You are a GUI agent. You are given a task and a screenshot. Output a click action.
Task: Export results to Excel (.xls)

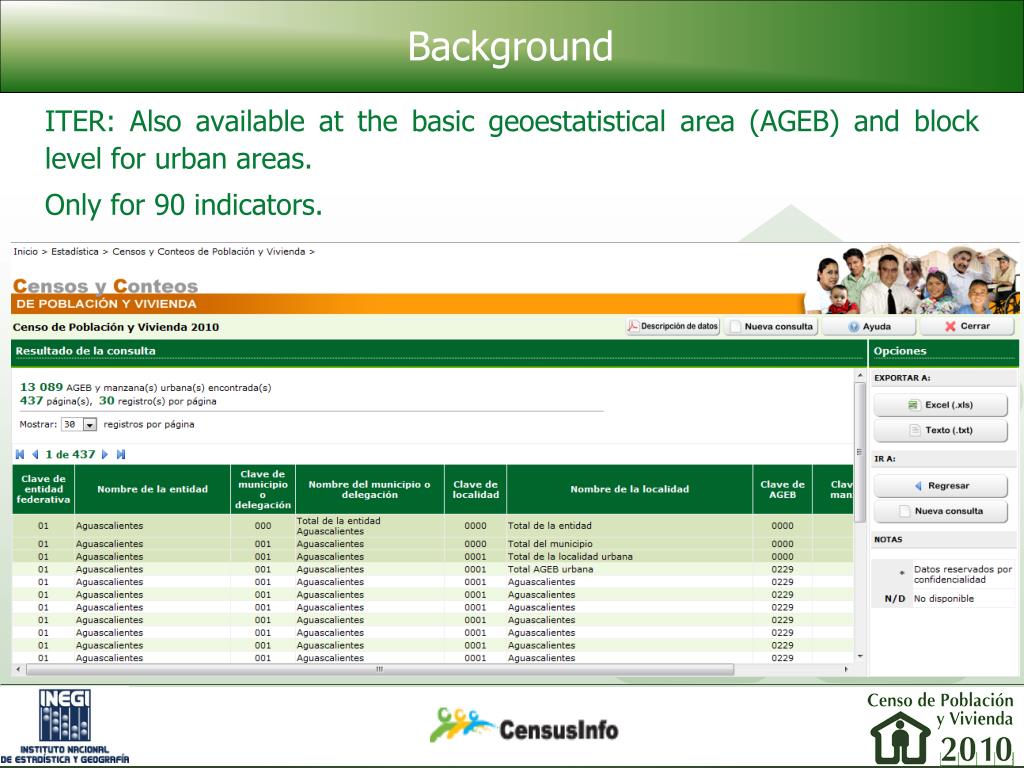click(x=940, y=405)
